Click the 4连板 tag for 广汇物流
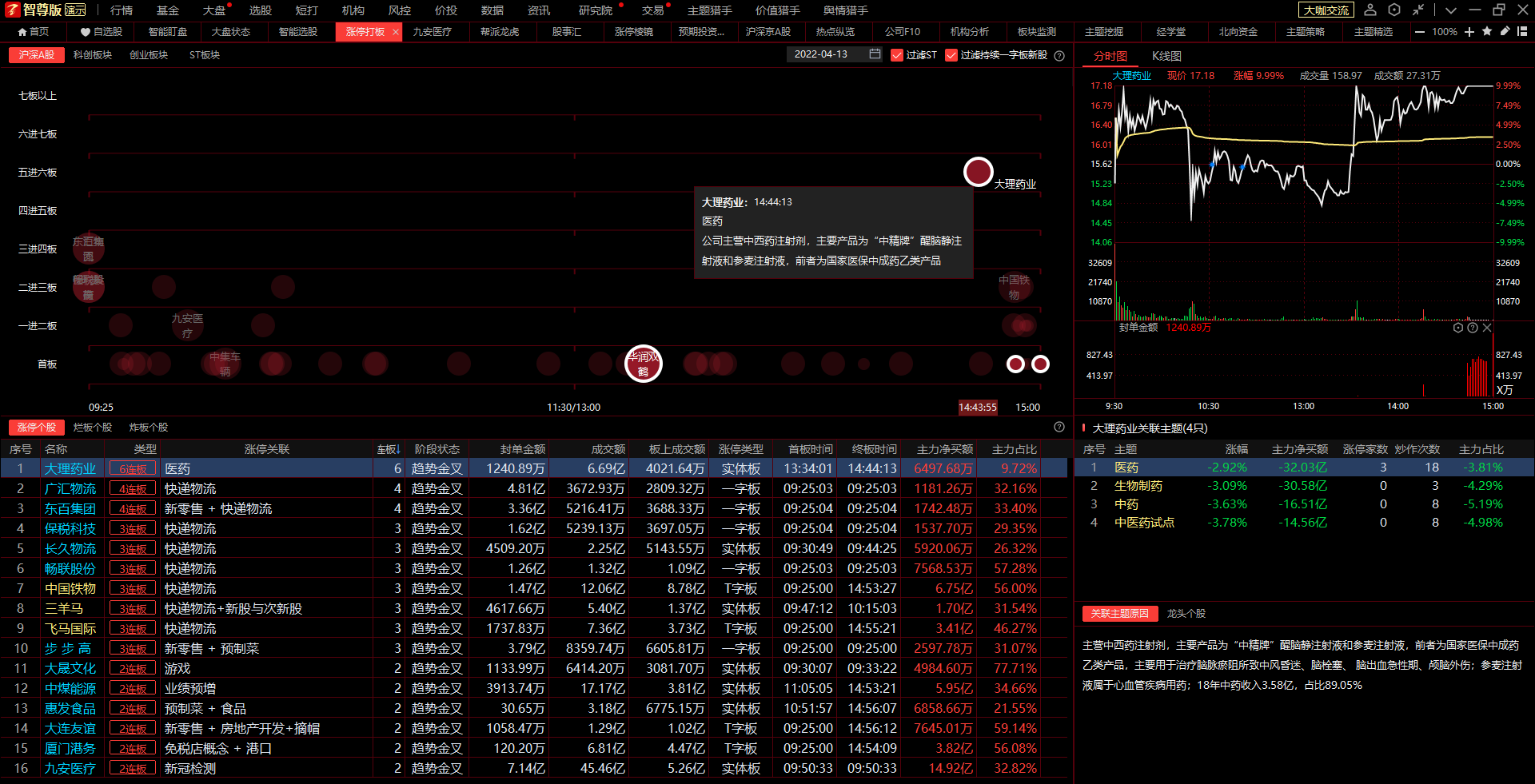This screenshot has height=784, width=1535. [x=133, y=489]
